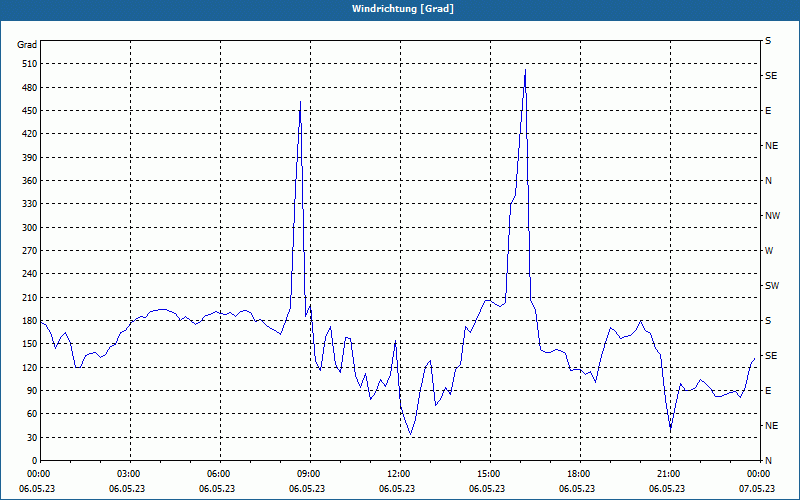The image size is (800, 500).
Task: Click the 90 y-axis value
Action: (32, 391)
